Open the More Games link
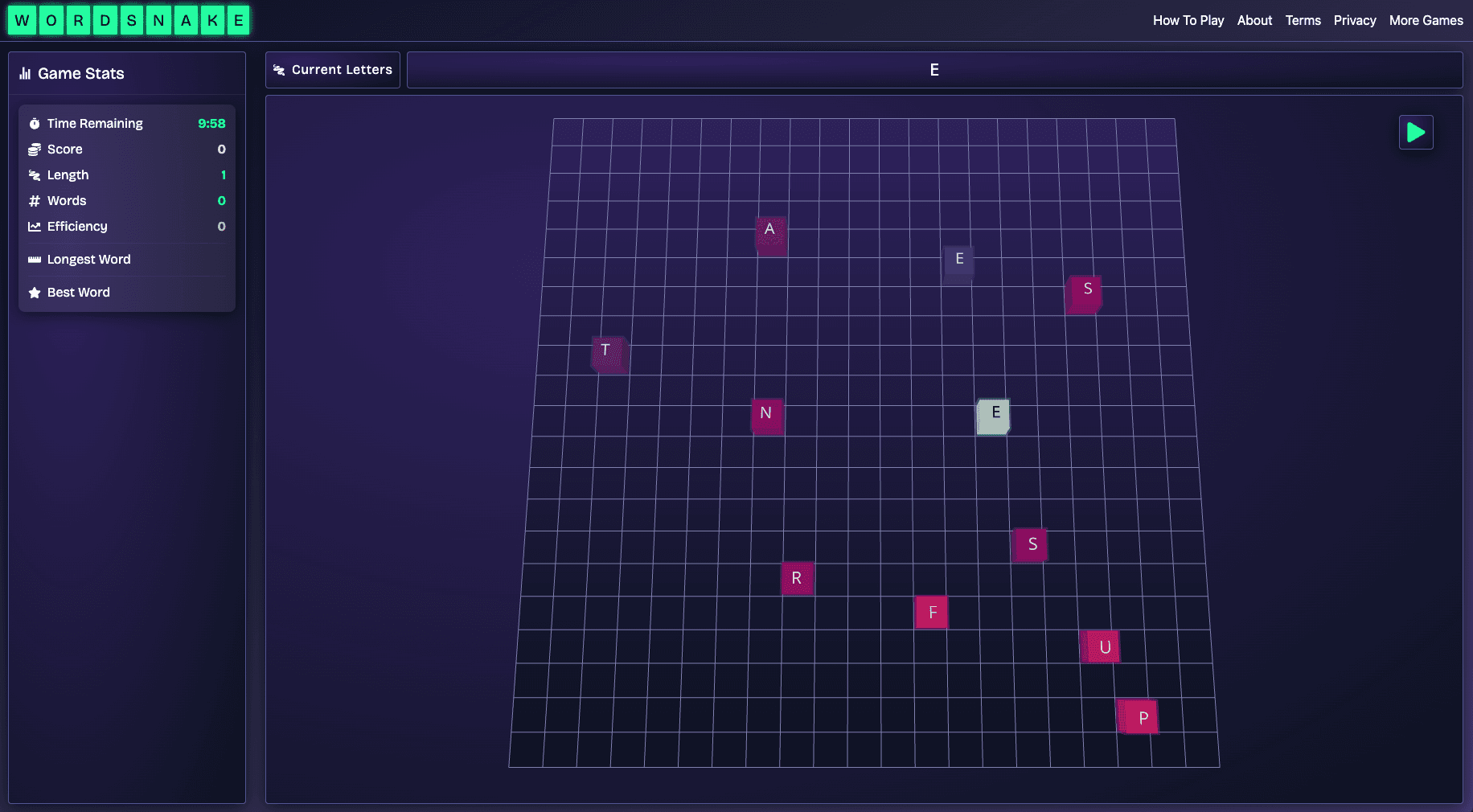 (1426, 20)
